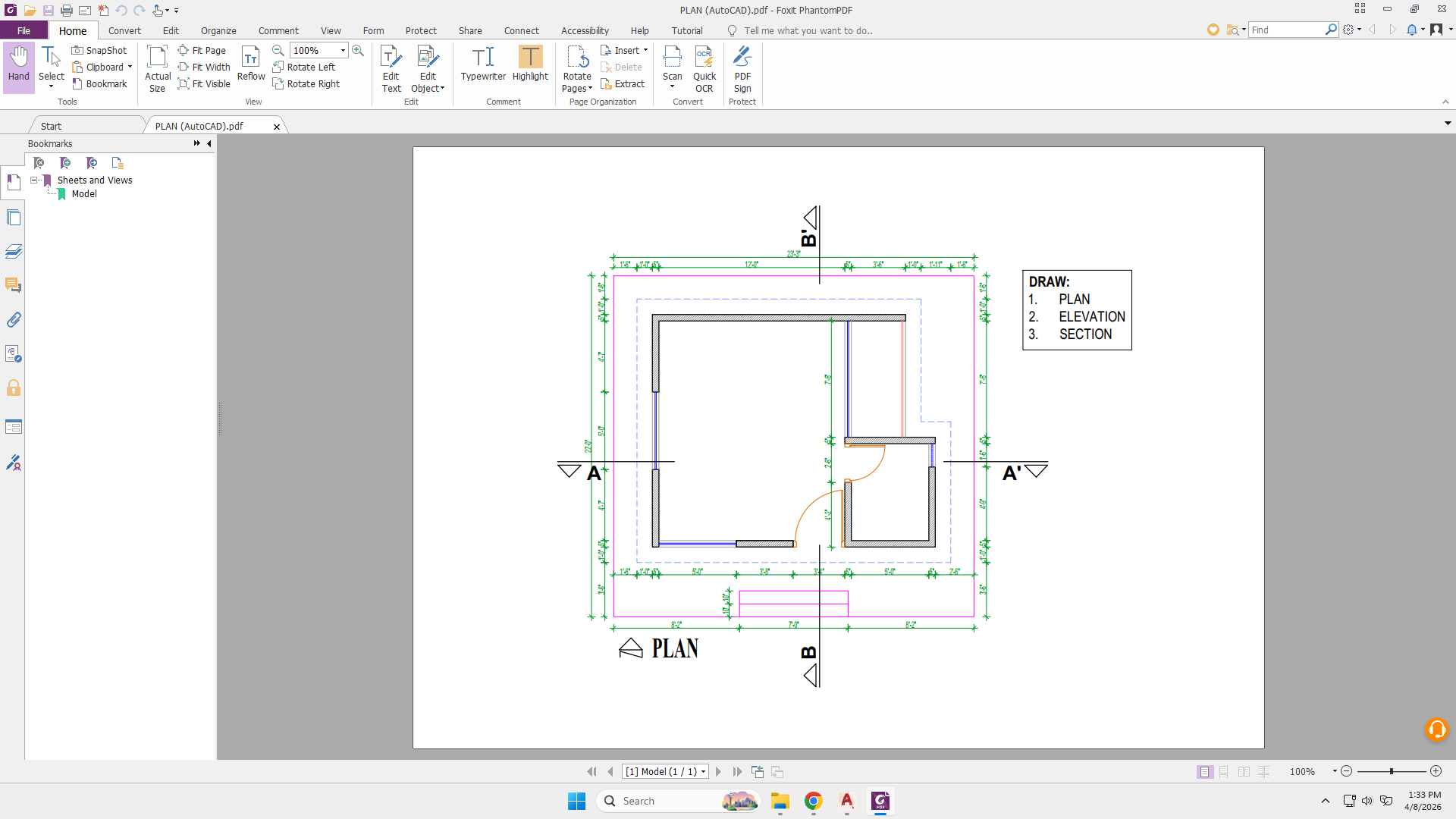1456x819 pixels.
Task: Collapse the Sheets and Views bookmark tree
Action: click(34, 180)
